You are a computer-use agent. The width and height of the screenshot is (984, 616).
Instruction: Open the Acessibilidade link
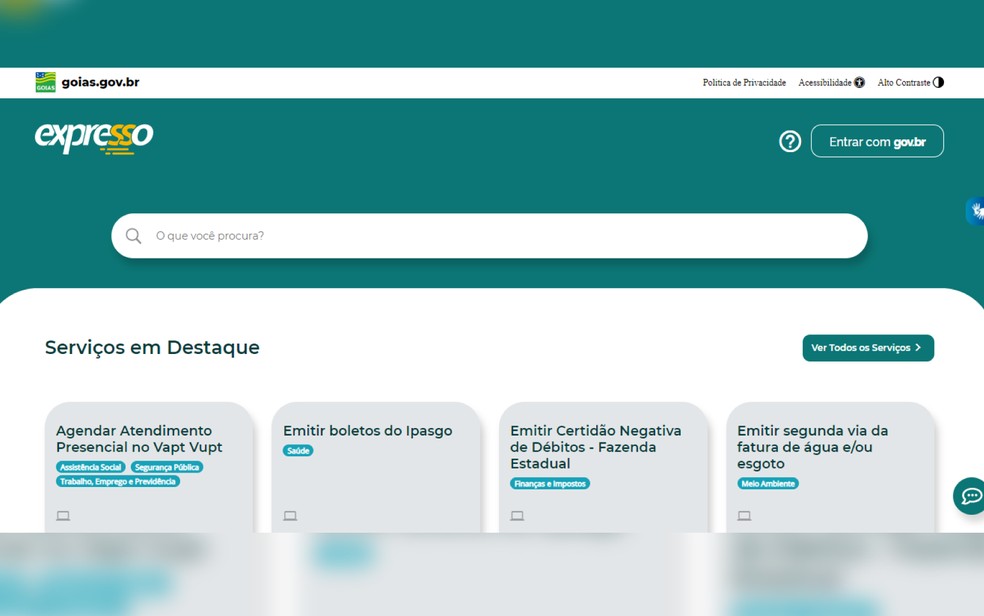click(825, 83)
